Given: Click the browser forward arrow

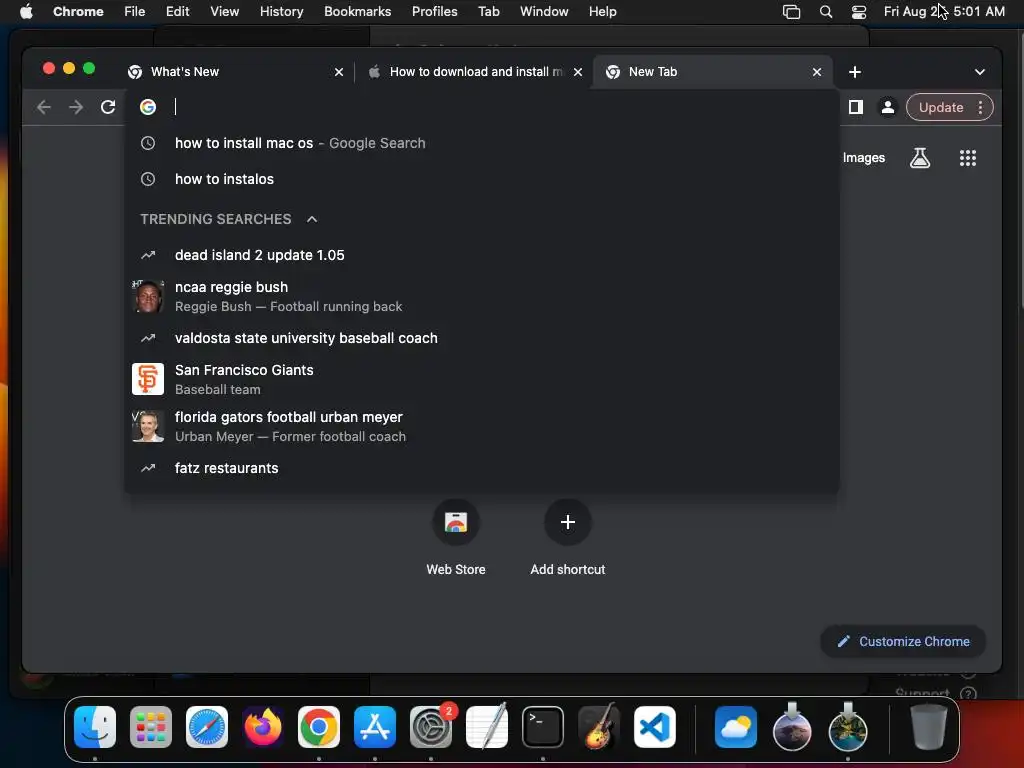Looking at the screenshot, I should tap(76, 107).
